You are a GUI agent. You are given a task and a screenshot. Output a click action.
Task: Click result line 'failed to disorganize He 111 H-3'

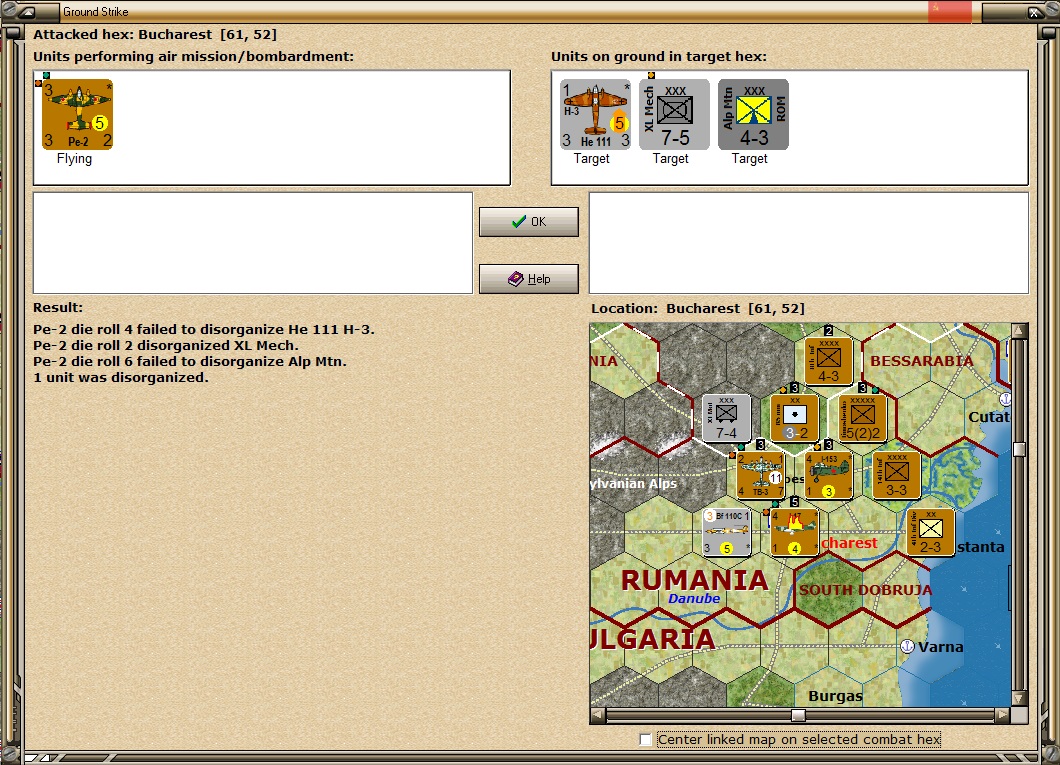203,330
